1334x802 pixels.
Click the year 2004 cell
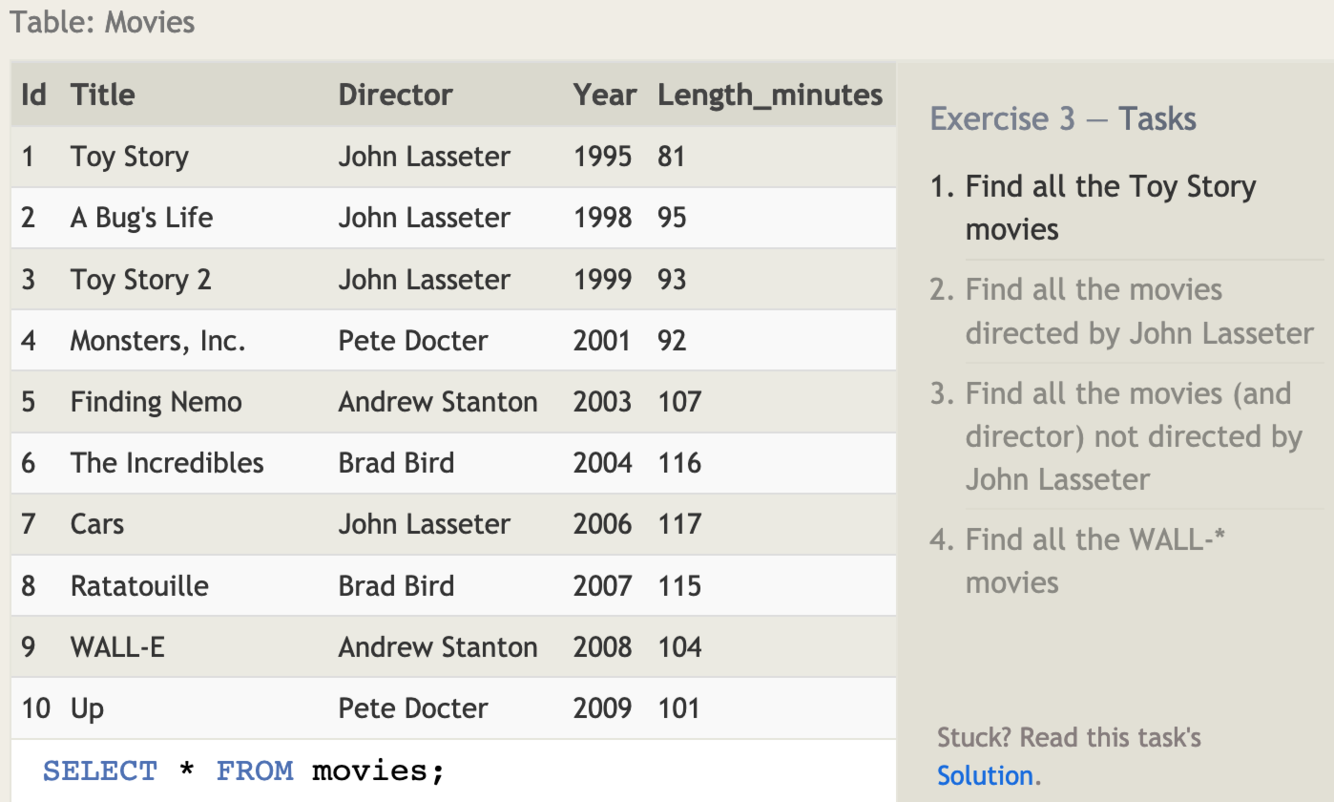click(x=602, y=463)
